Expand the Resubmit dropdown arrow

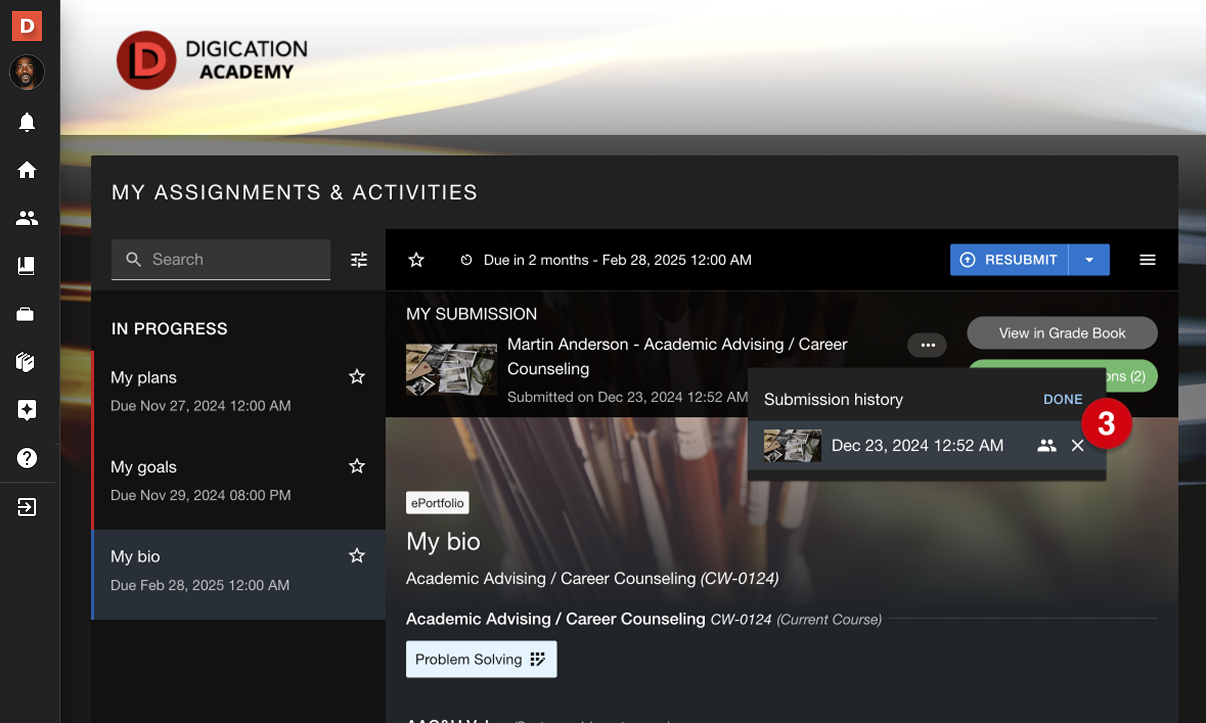pos(1089,260)
